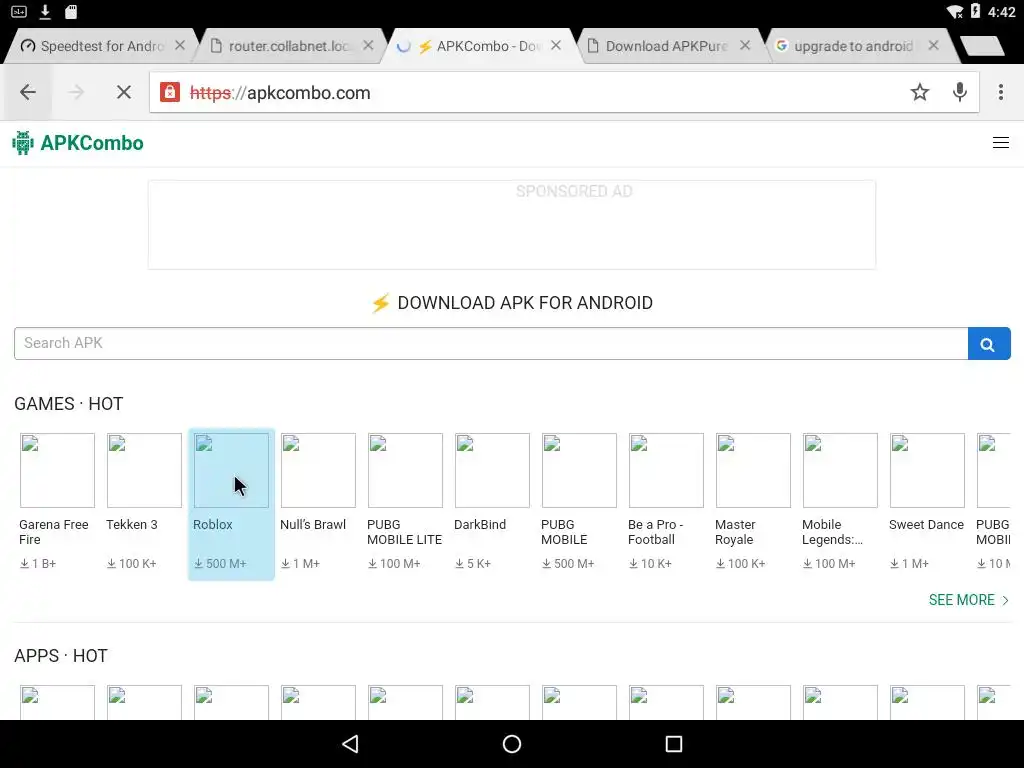Viewport: 1024px width, 768px height.
Task: Click the APKCombo site title link
Action: [x=92, y=143]
